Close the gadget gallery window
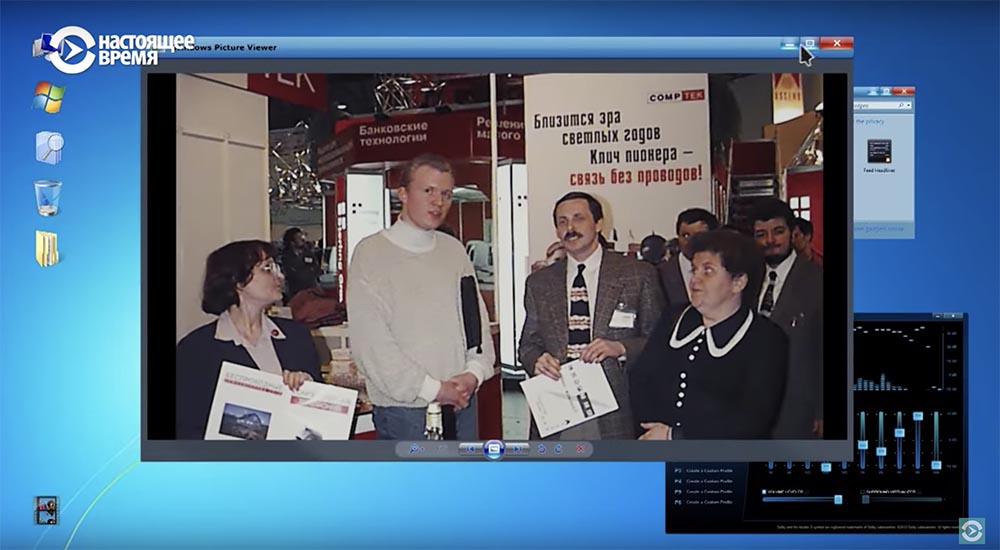Viewport: 1000px width, 550px height. click(x=904, y=91)
